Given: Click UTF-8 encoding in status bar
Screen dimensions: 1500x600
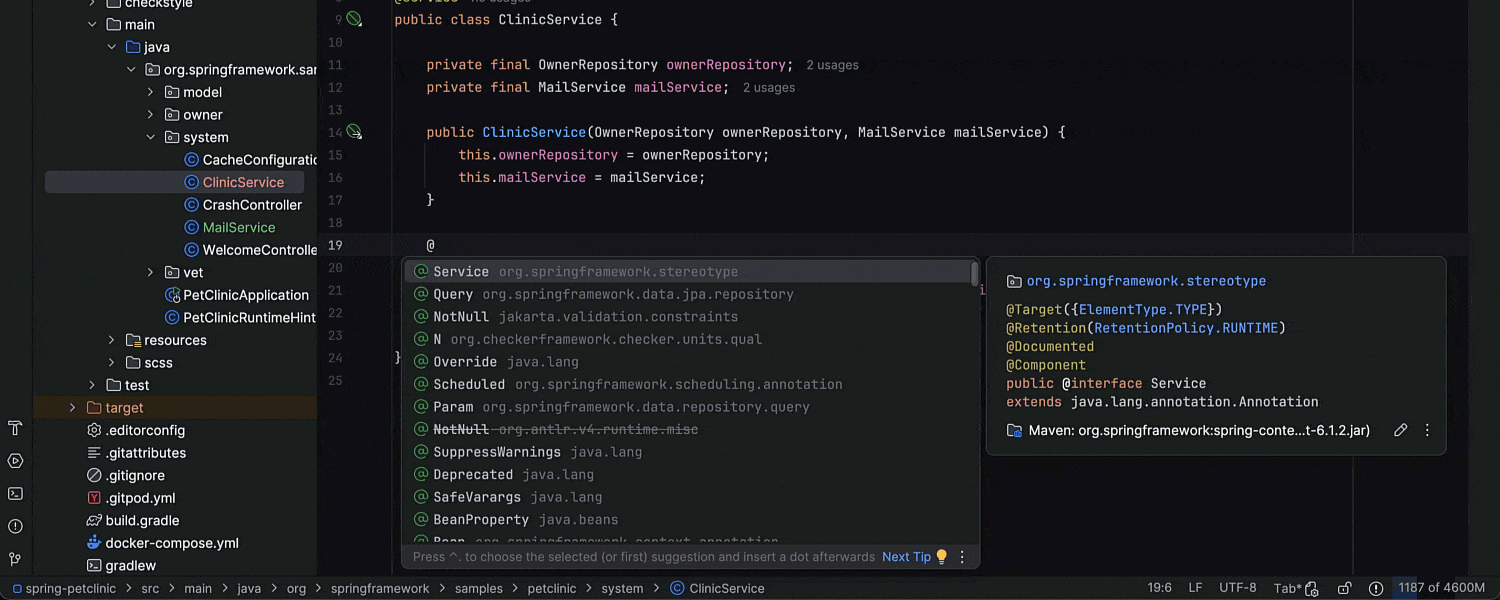Looking at the screenshot, I should point(1238,589).
